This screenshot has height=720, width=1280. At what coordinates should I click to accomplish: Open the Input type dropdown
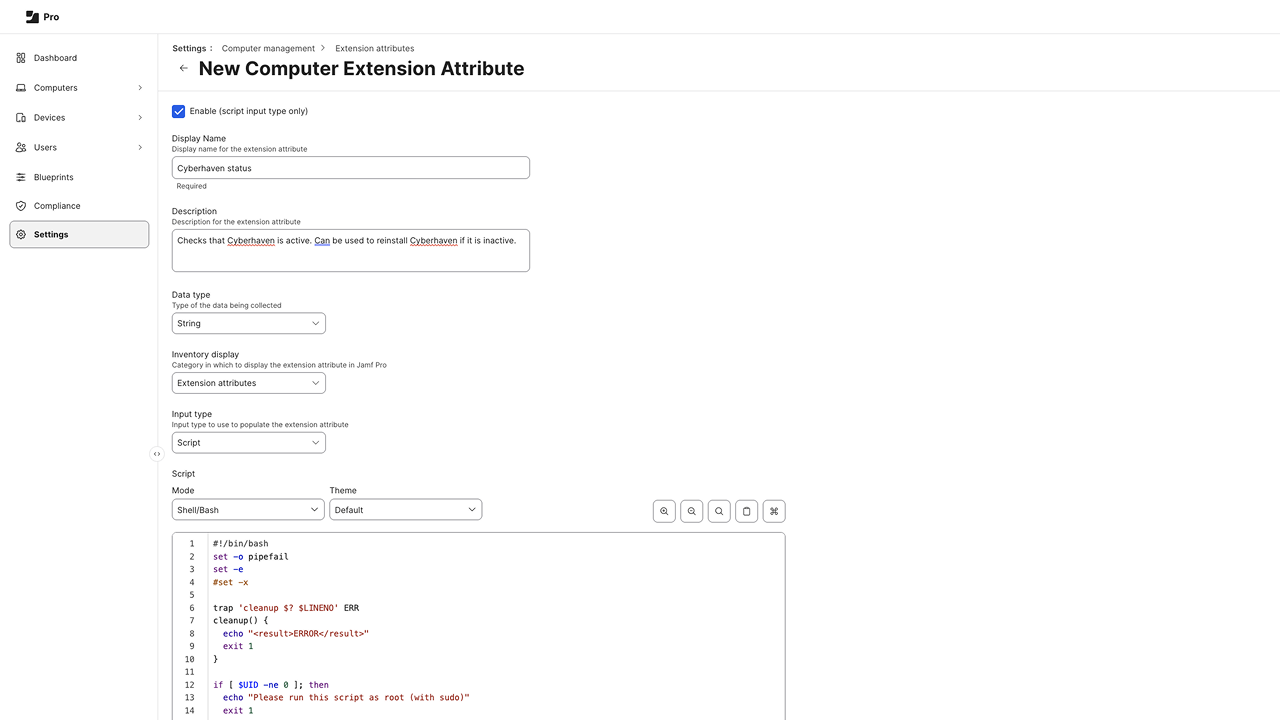(x=248, y=443)
